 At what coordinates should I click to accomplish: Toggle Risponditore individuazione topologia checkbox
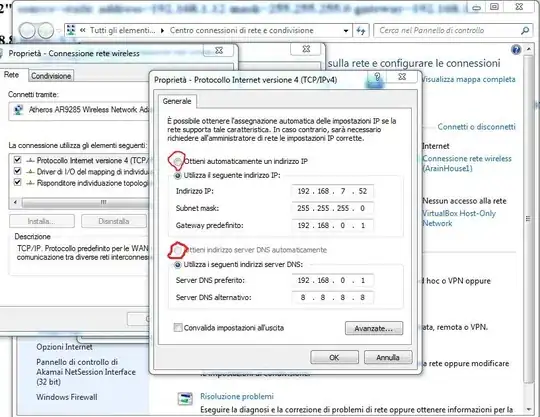[17, 182]
